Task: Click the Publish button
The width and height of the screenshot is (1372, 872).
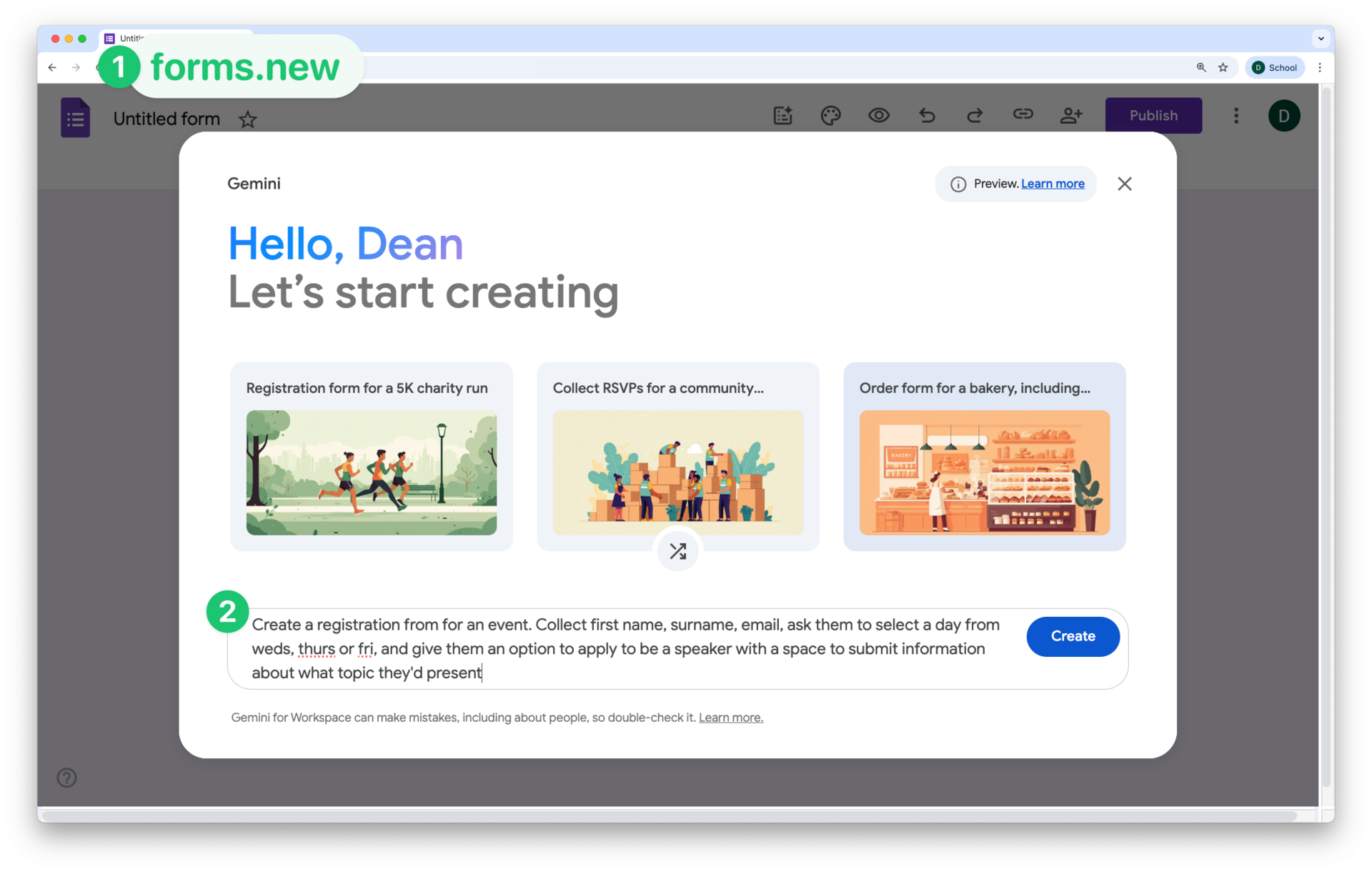Action: (1153, 115)
